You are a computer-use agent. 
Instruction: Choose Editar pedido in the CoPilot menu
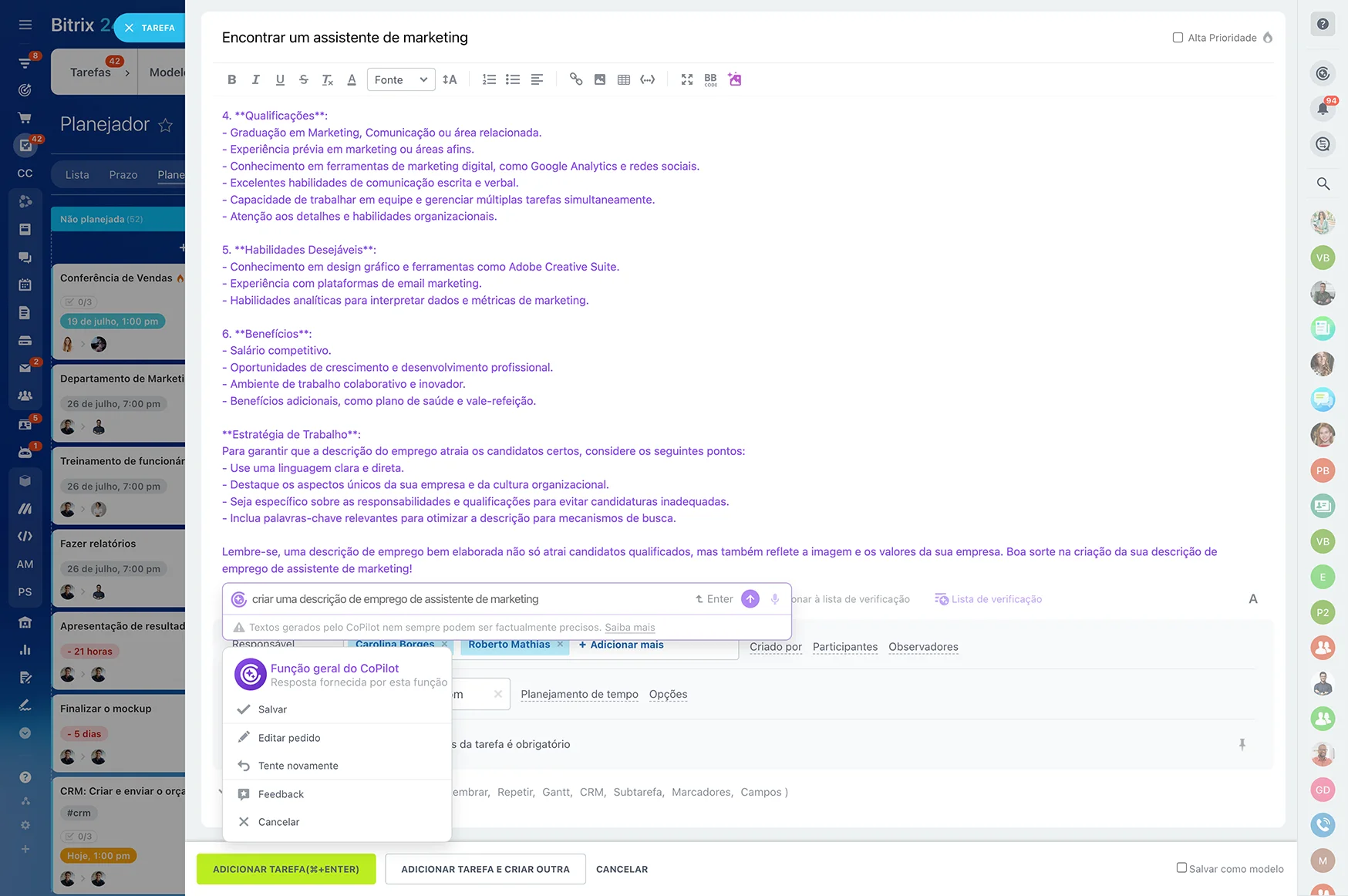pyautogui.click(x=289, y=738)
